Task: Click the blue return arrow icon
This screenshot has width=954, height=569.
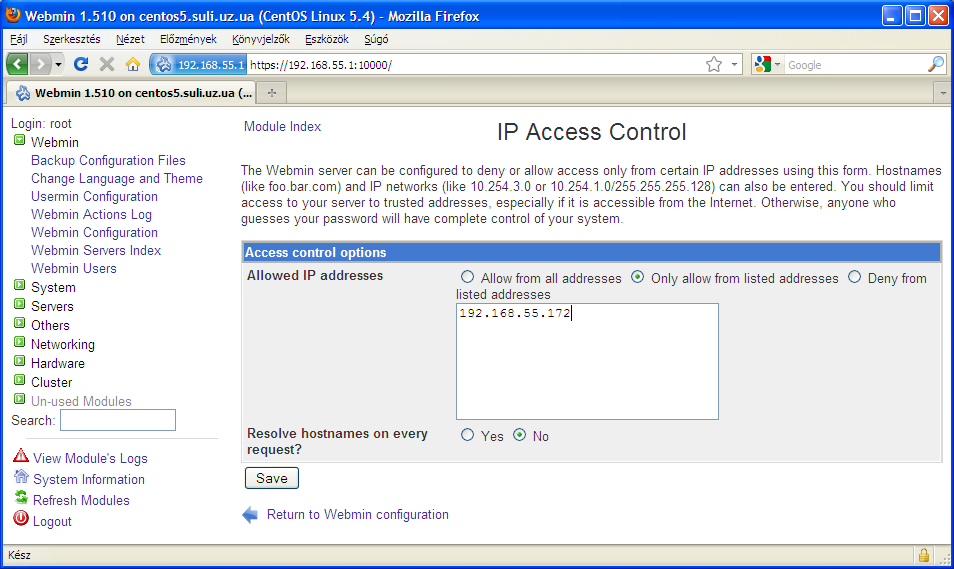Action: (x=250, y=515)
